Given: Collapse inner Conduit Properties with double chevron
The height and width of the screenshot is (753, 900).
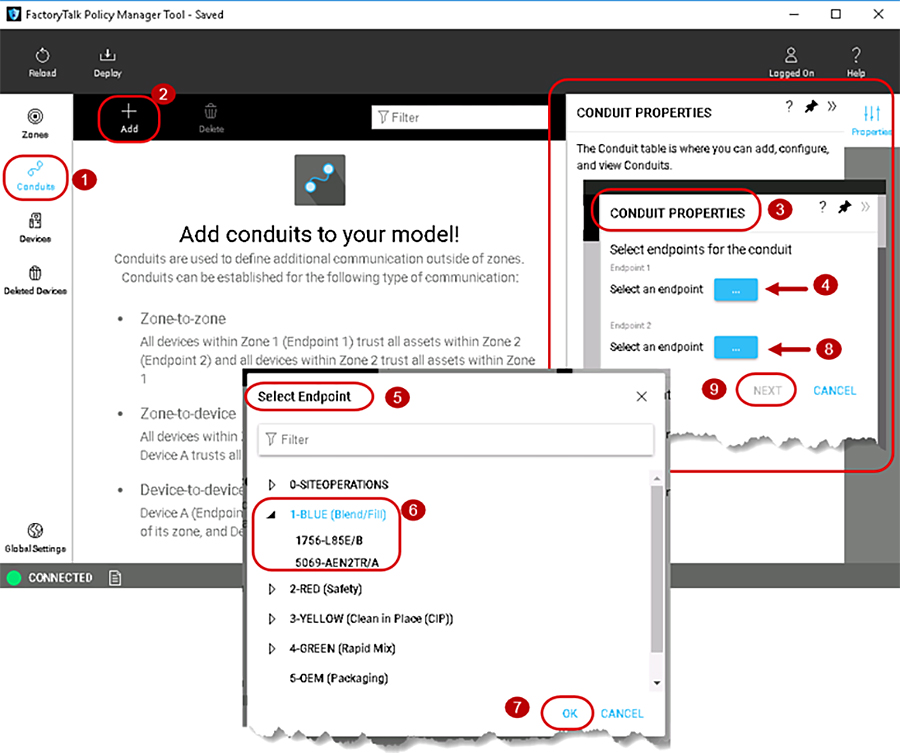Looking at the screenshot, I should tap(865, 207).
